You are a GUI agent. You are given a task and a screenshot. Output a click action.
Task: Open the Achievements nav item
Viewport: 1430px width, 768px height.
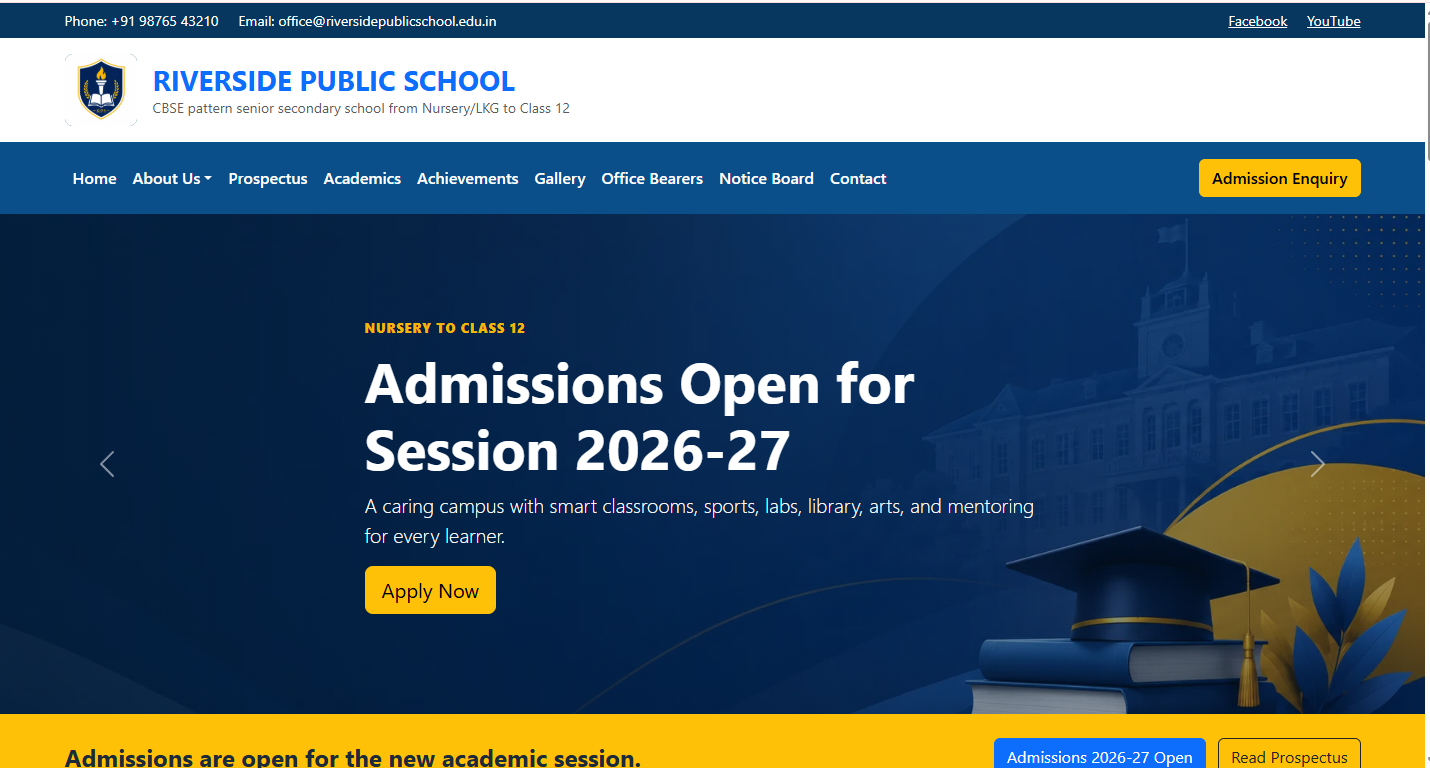coord(468,178)
